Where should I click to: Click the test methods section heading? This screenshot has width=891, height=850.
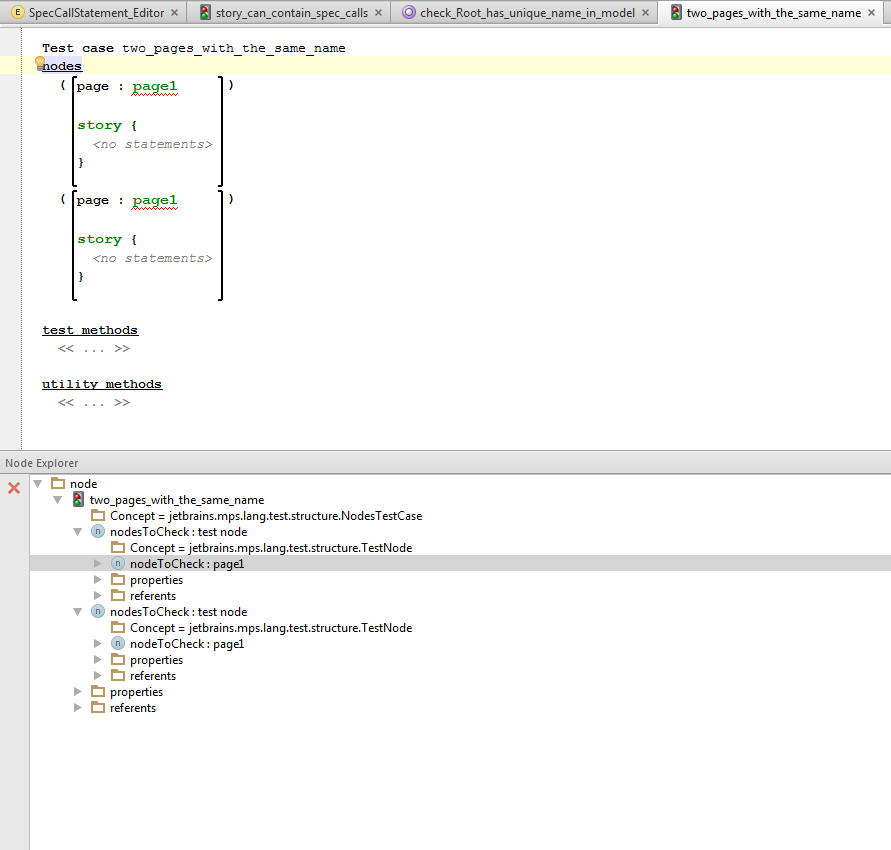click(x=90, y=330)
